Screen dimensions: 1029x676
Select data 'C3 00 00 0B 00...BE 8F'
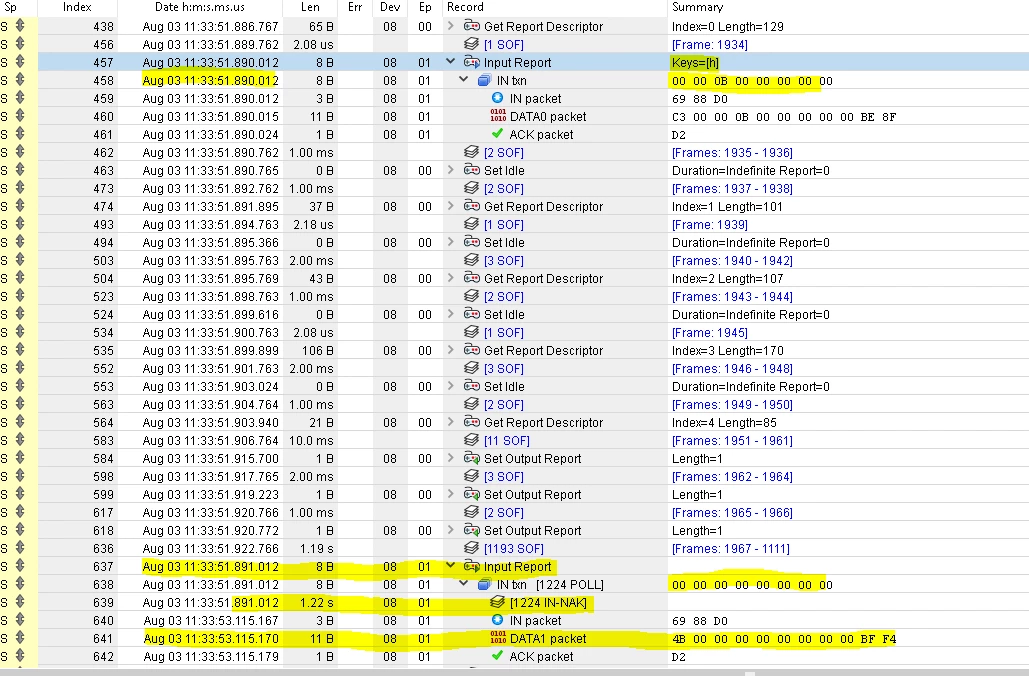[x=784, y=117]
